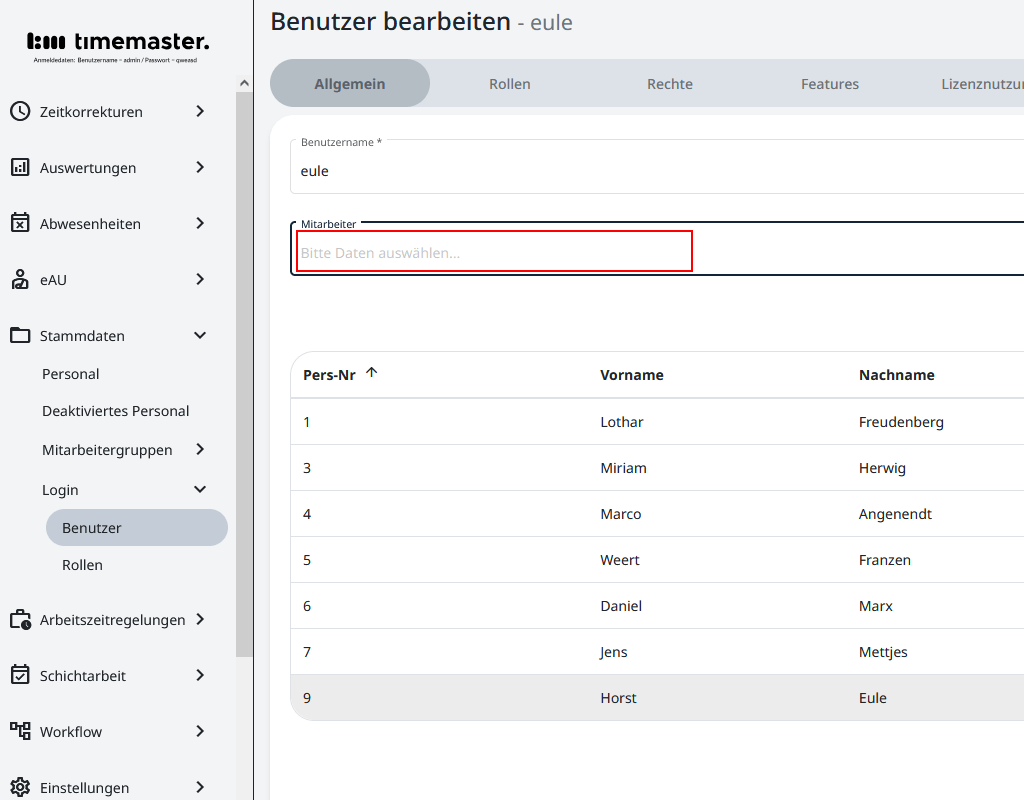Image resolution: width=1024 pixels, height=800 pixels.
Task: Switch to the Rollen tab
Action: (510, 84)
